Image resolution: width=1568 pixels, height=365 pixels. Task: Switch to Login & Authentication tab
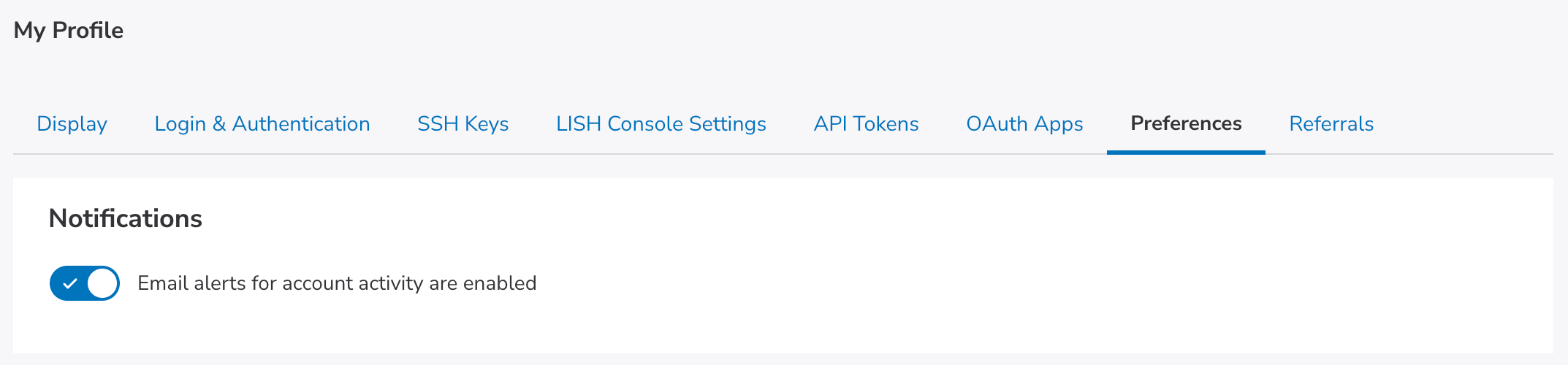262,124
